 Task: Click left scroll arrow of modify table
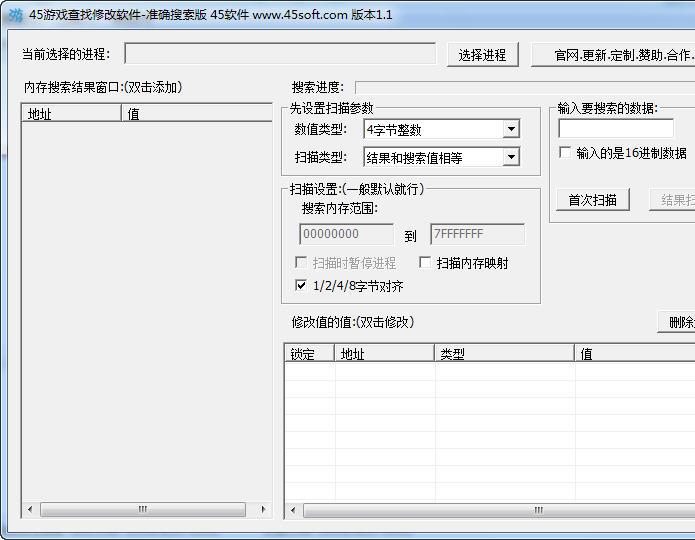pyautogui.click(x=293, y=511)
